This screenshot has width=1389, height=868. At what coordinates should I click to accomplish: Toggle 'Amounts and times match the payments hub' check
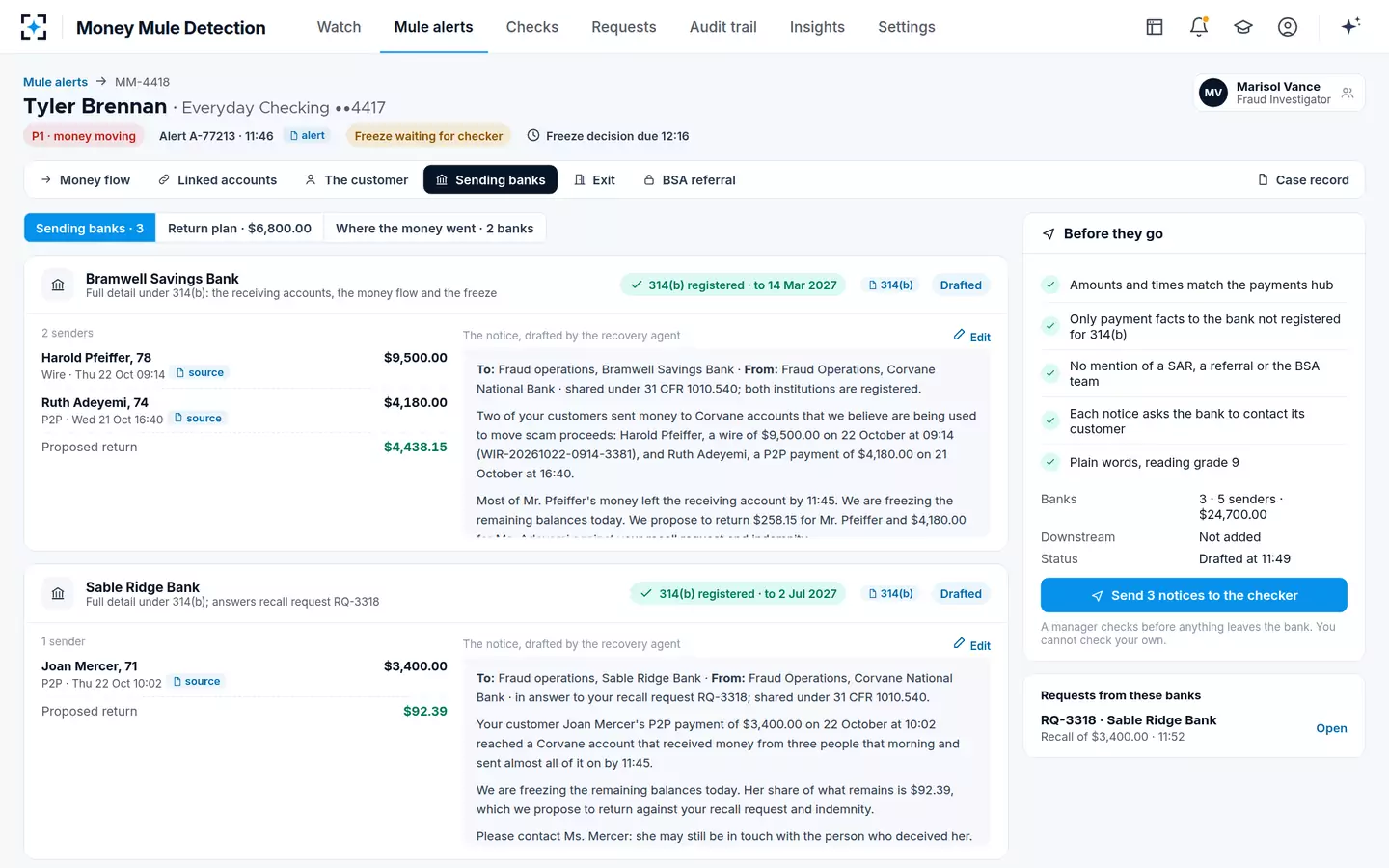coord(1050,285)
